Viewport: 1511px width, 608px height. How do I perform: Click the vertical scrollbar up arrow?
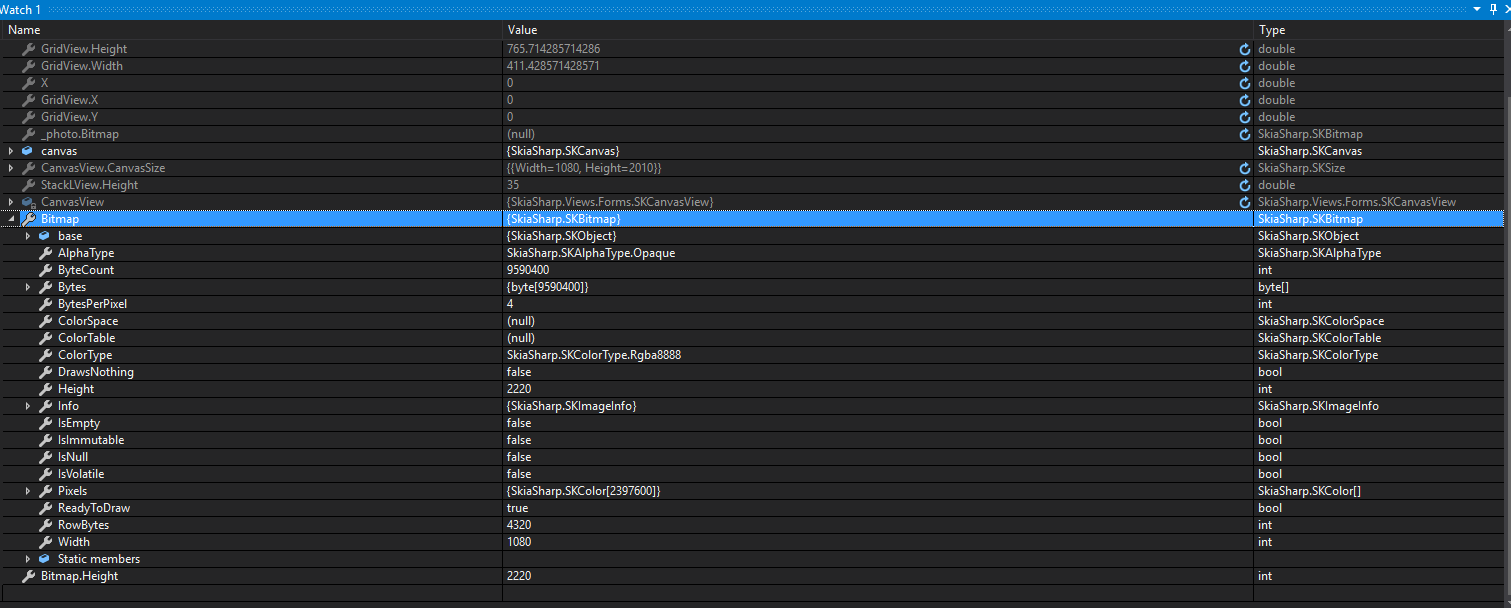tap(1507, 30)
